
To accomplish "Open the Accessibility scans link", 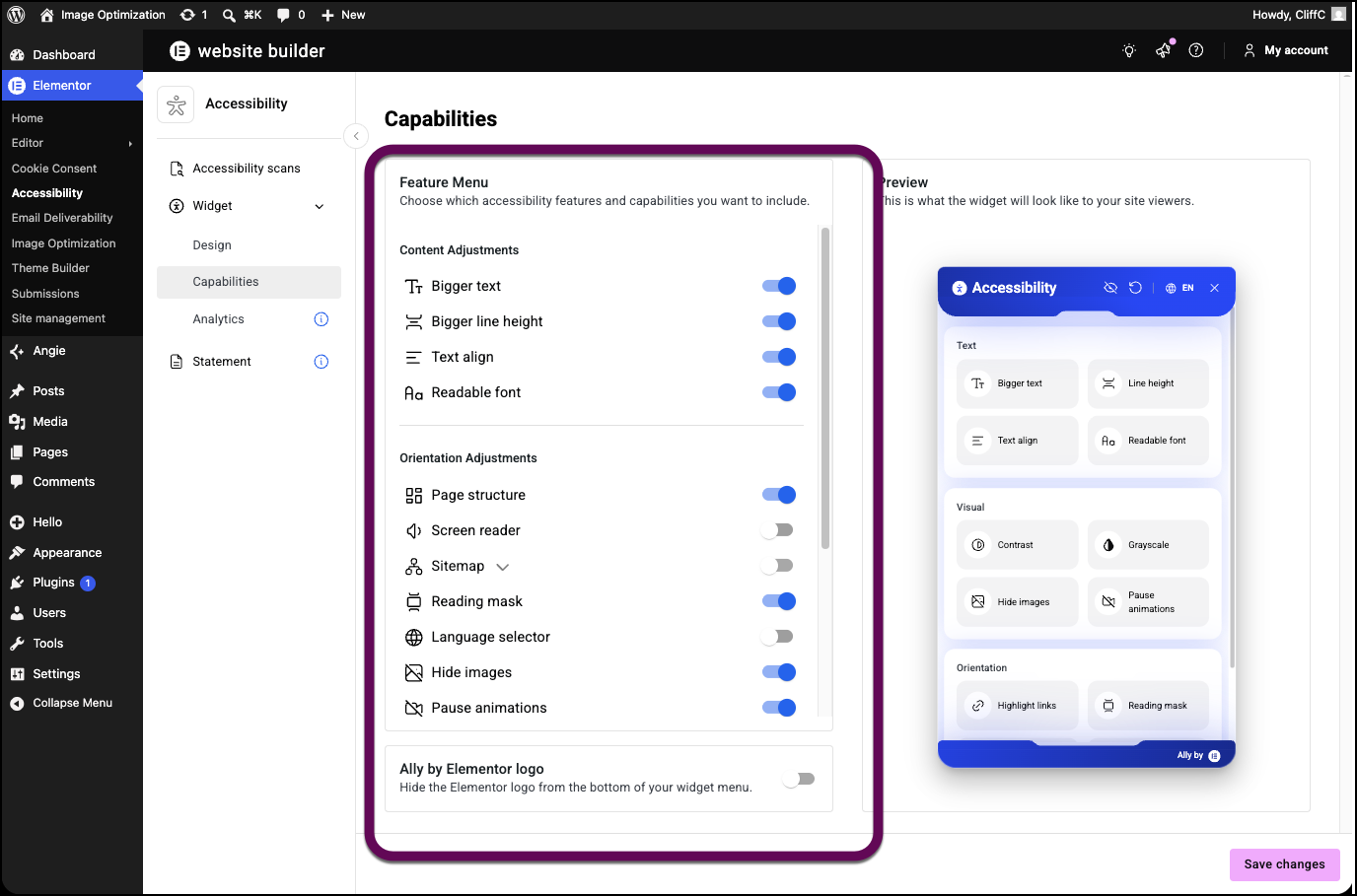I will (x=247, y=169).
